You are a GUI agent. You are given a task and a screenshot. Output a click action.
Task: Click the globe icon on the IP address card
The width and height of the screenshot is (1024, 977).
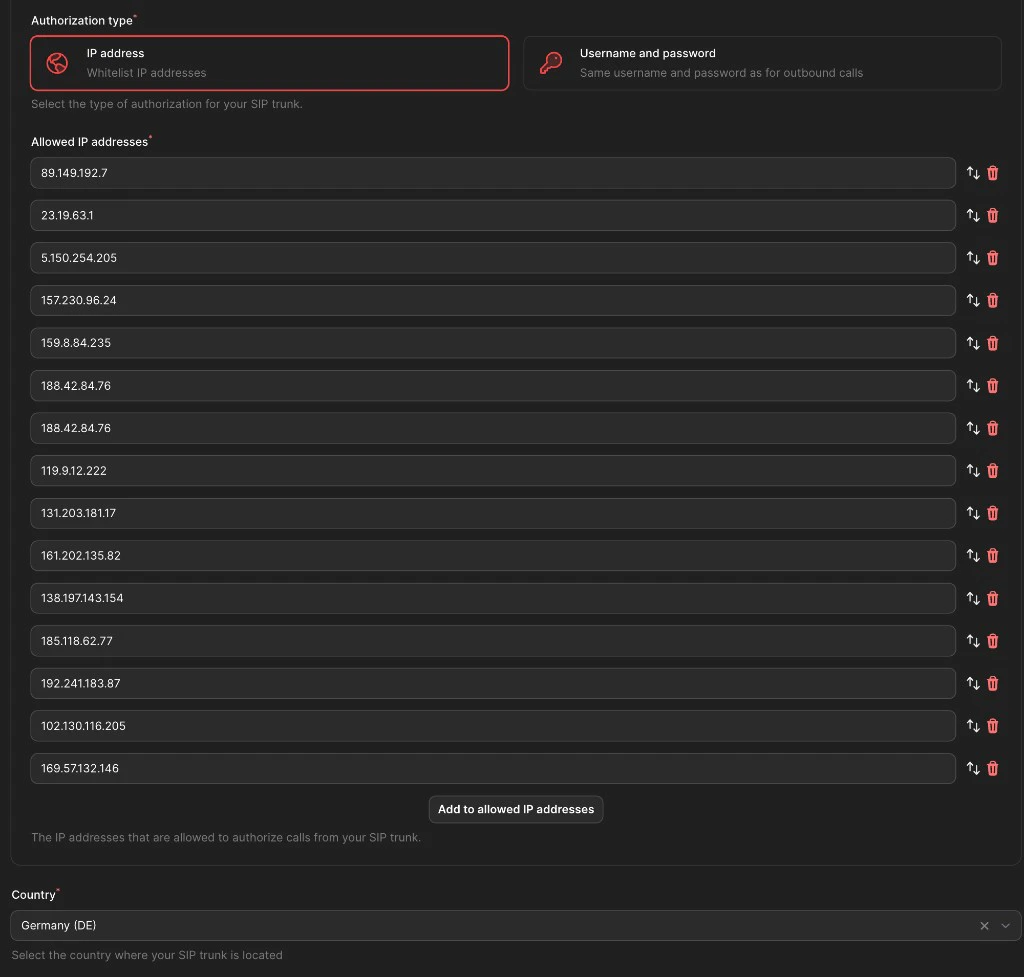(58, 62)
